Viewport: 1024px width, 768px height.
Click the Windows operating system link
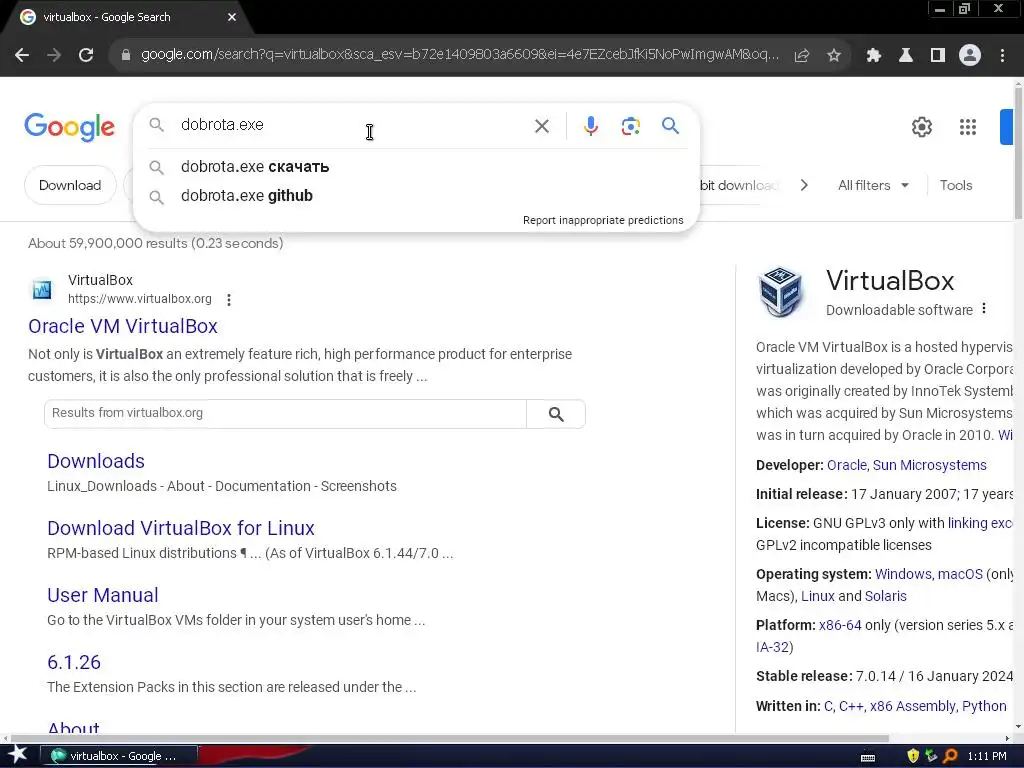(903, 574)
